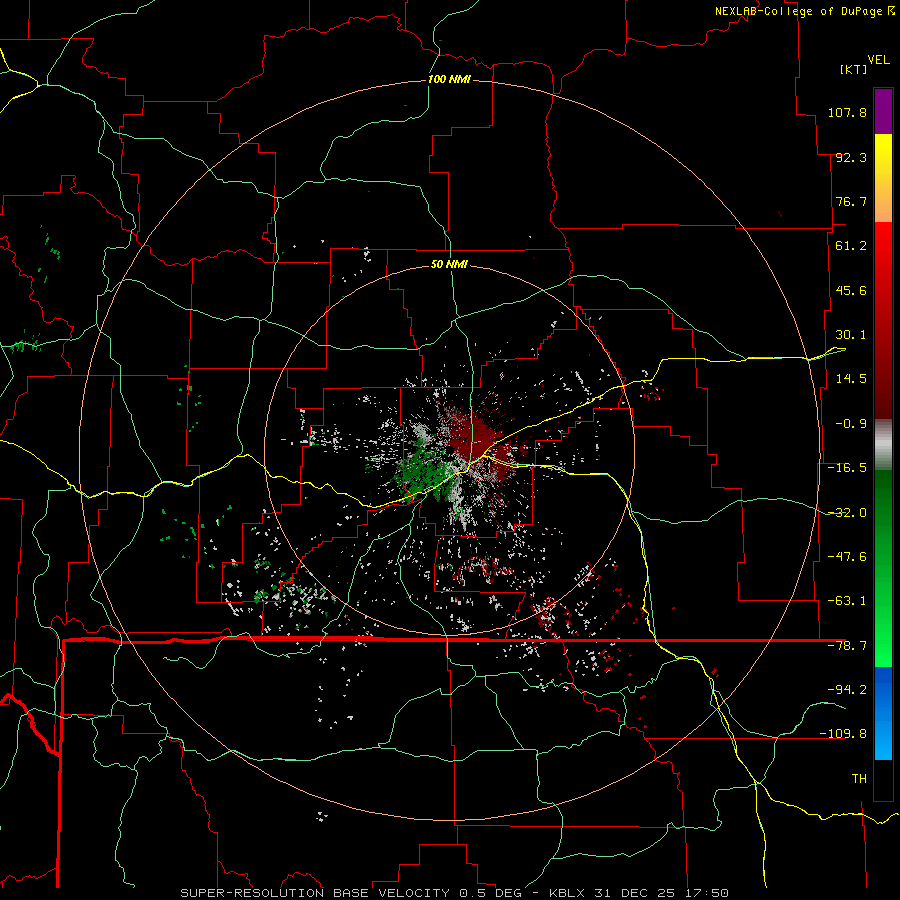900x900 pixels.
Task: Click the 107.8 legend value
Action: tap(847, 112)
